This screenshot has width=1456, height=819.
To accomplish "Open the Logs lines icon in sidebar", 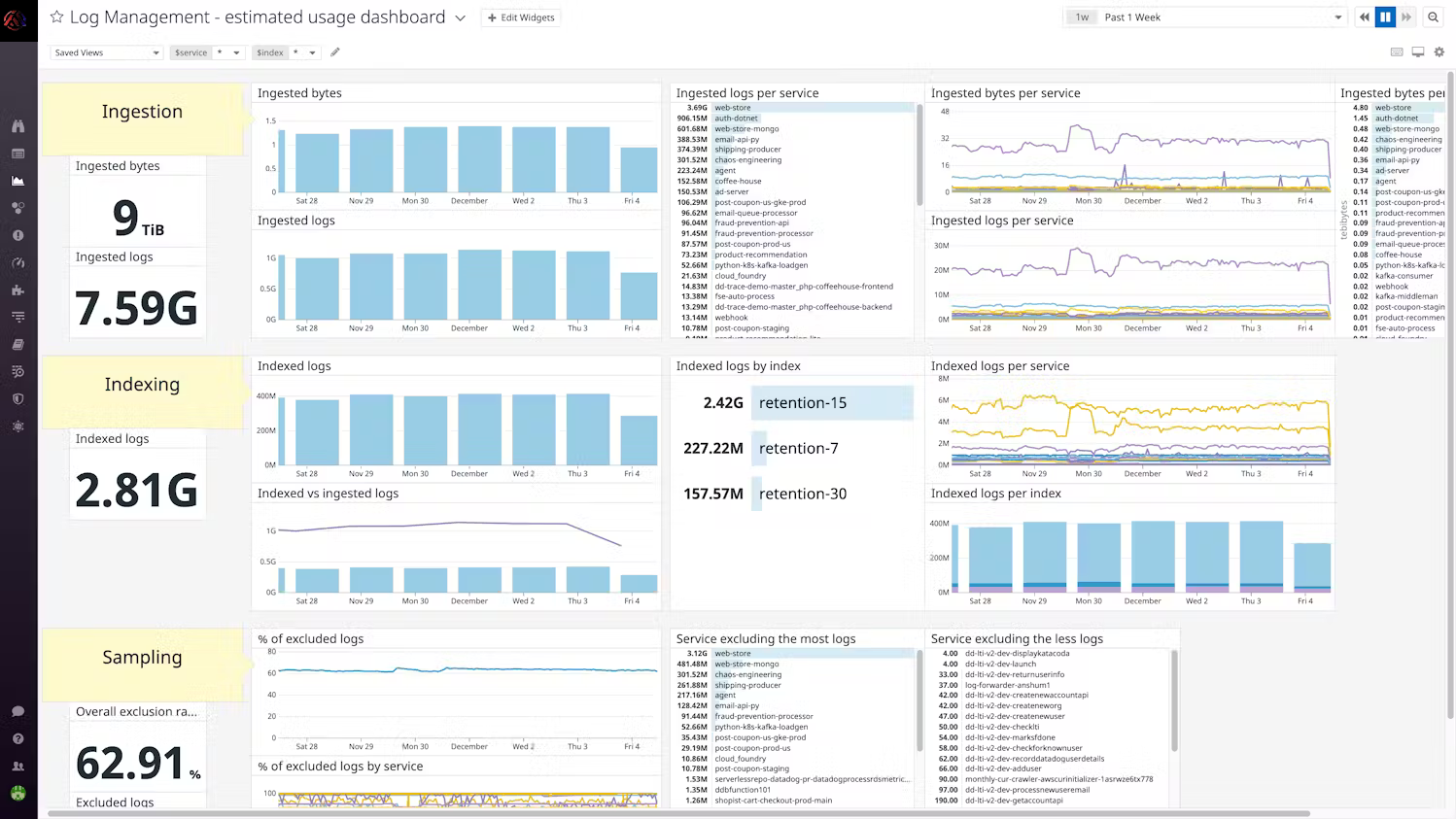I will tap(17, 317).
